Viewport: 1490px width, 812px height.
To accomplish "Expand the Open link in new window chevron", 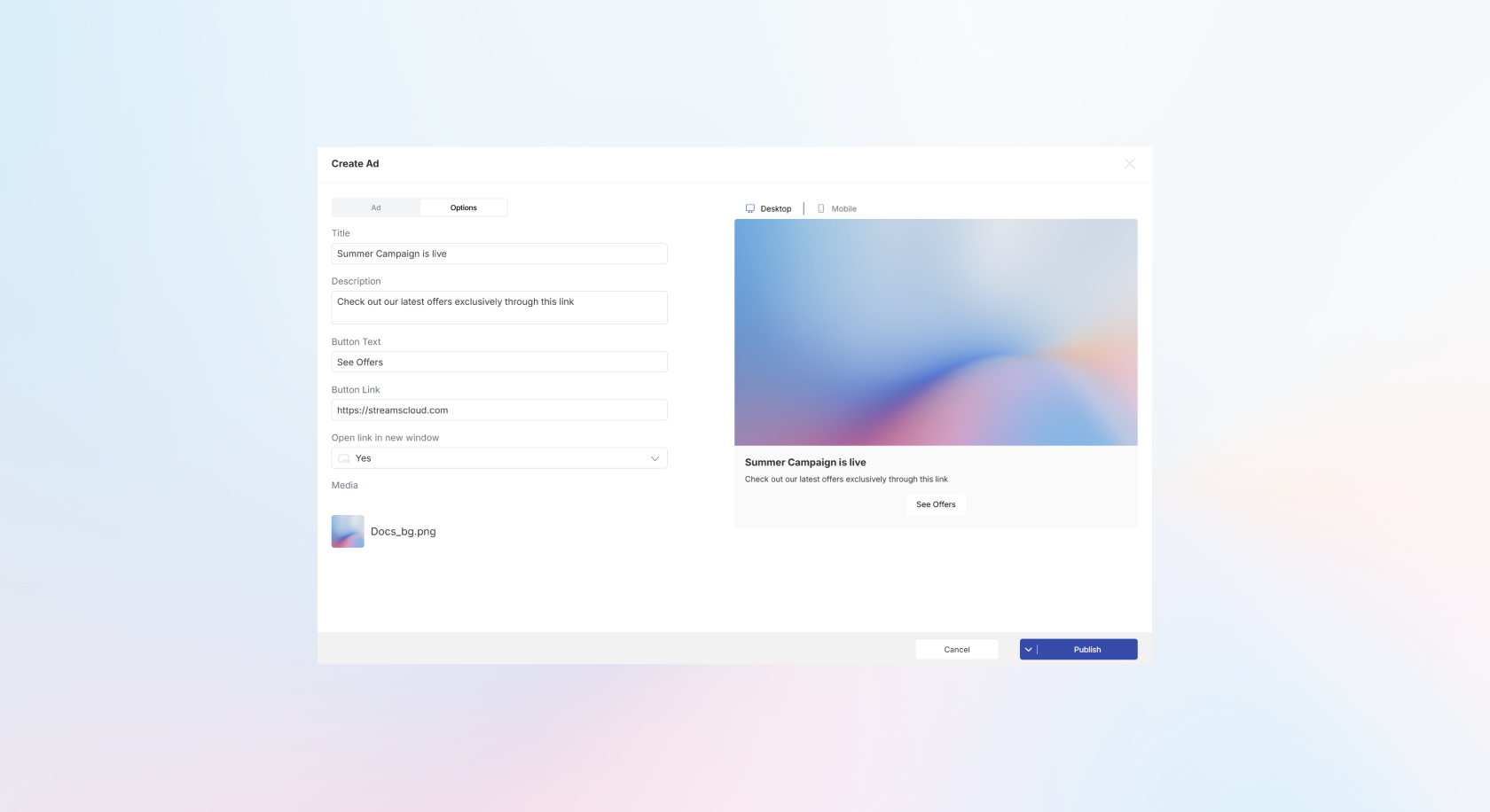I will coord(655,458).
